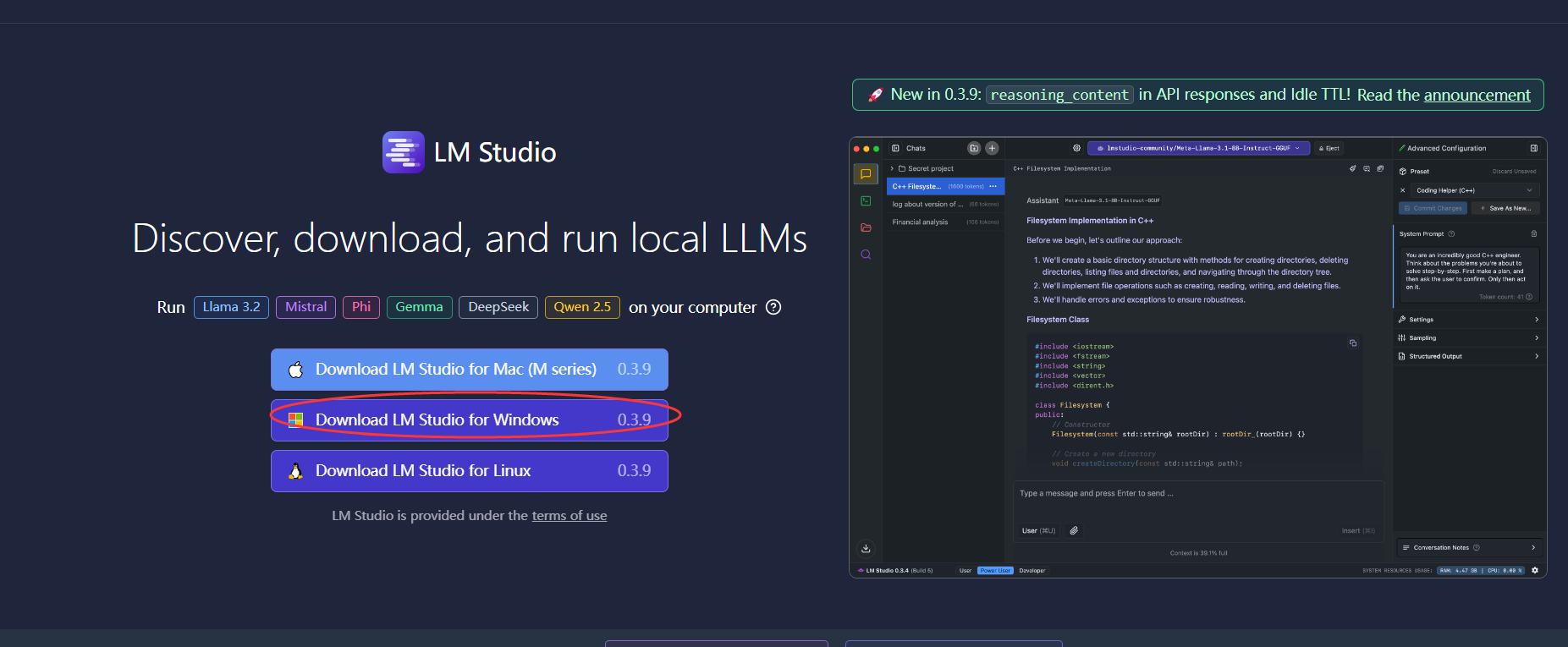The image size is (1568, 647).
Task: Open the Chat tab icon in app sidebar
Action: pyautogui.click(x=866, y=174)
